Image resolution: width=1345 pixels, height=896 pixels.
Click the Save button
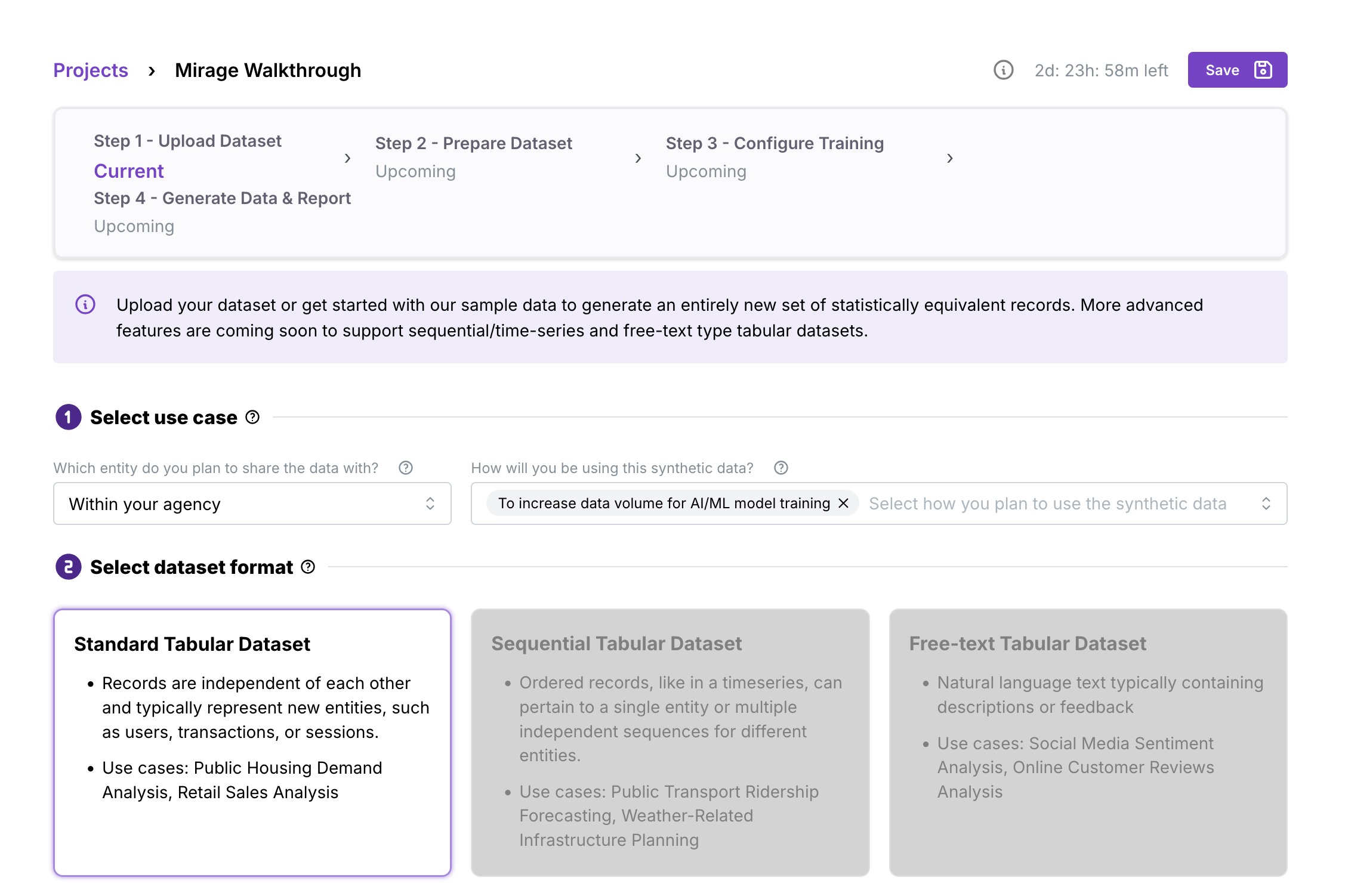tap(1237, 70)
